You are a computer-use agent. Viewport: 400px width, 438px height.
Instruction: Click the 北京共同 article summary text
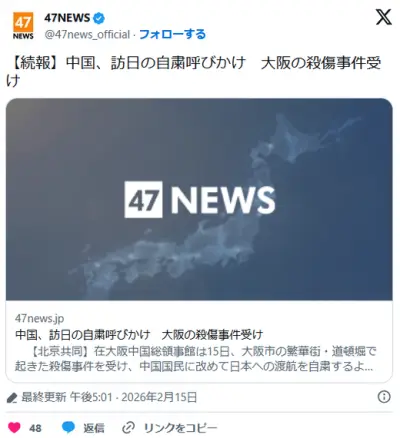point(195,359)
